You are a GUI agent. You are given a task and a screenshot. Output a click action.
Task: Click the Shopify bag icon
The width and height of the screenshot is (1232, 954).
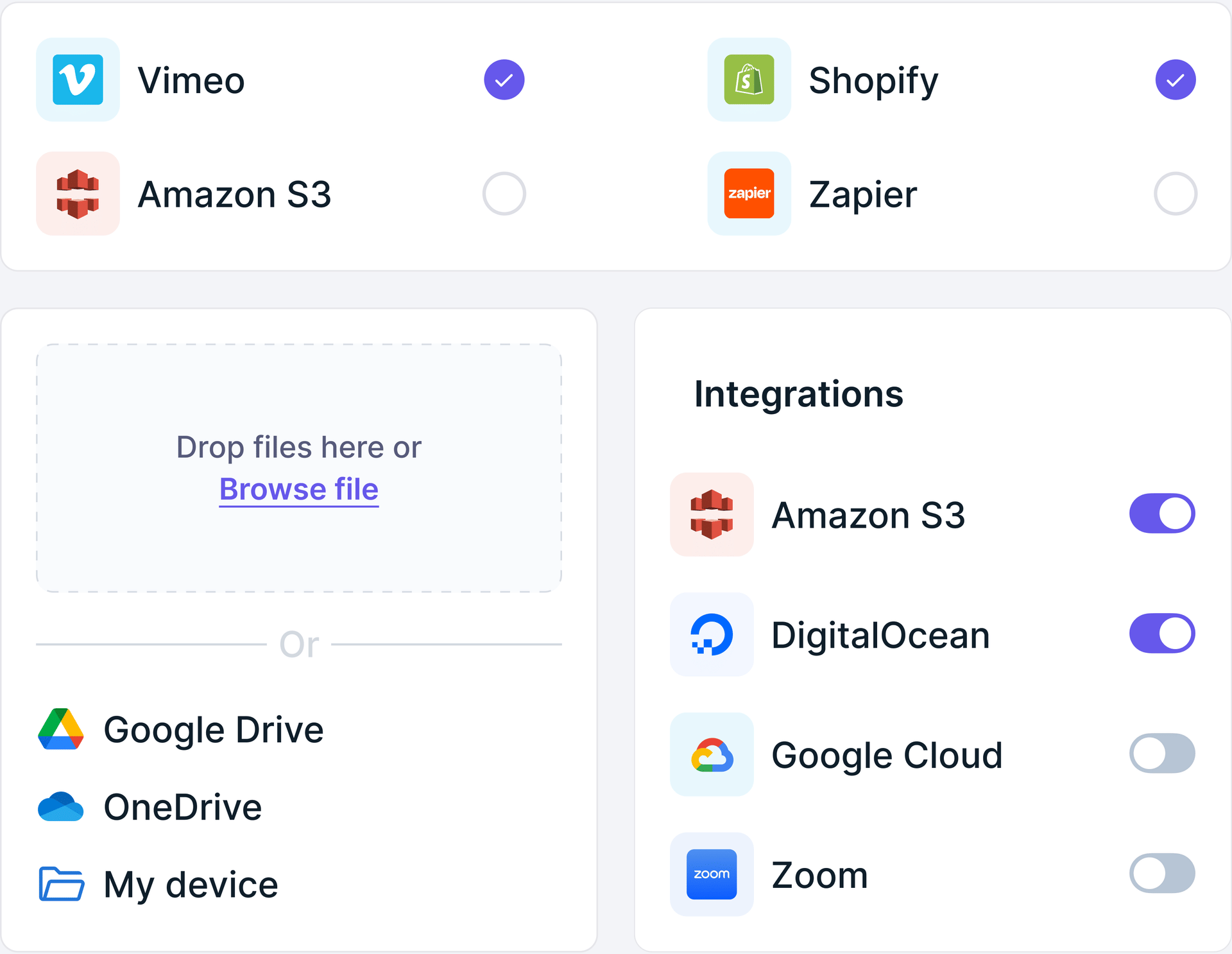tap(749, 80)
